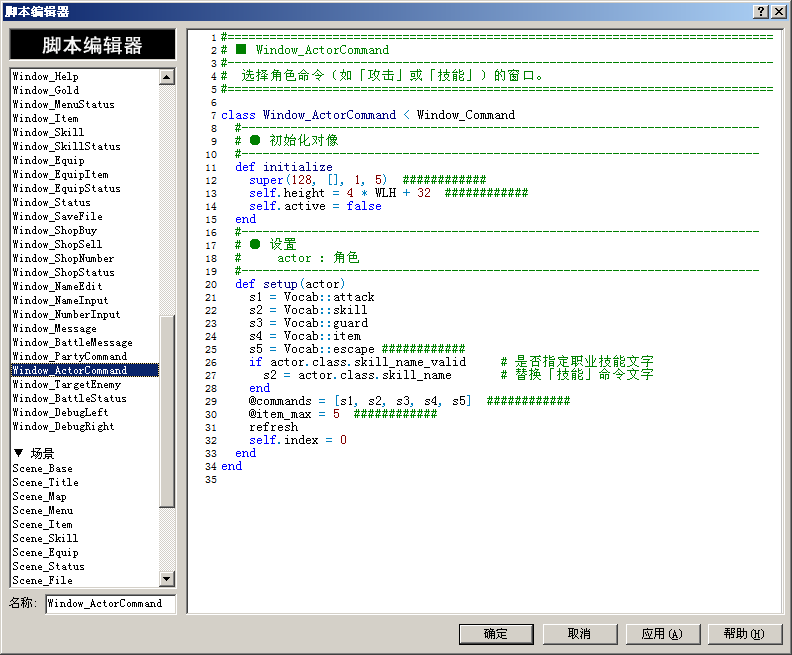Click the script list scroll down arrow
Viewport: 792px width, 655px height.
pyautogui.click(x=167, y=579)
